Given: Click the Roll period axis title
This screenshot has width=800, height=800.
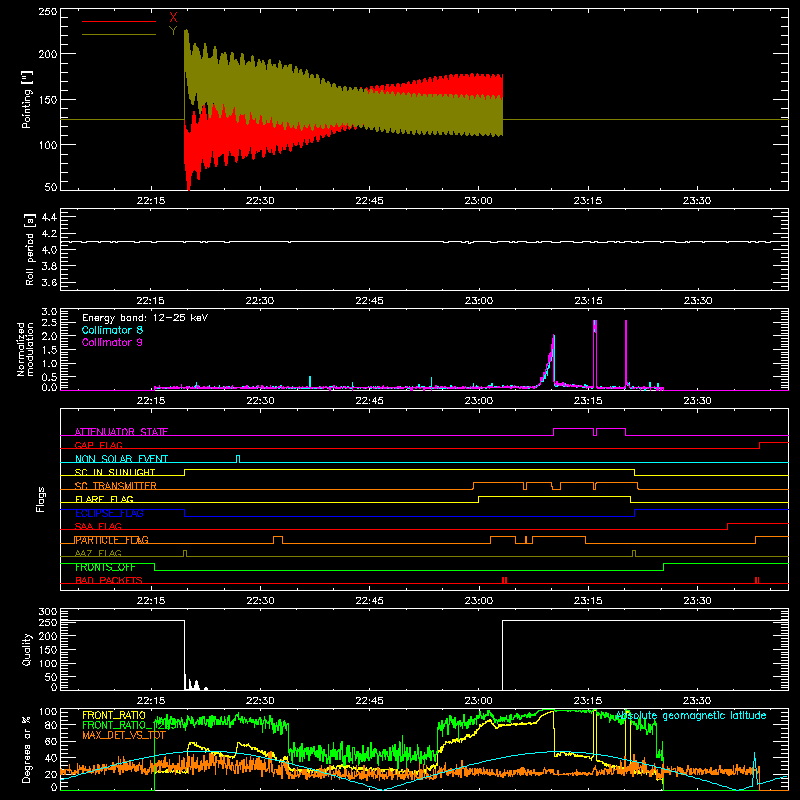Looking at the screenshot, I should [30, 249].
